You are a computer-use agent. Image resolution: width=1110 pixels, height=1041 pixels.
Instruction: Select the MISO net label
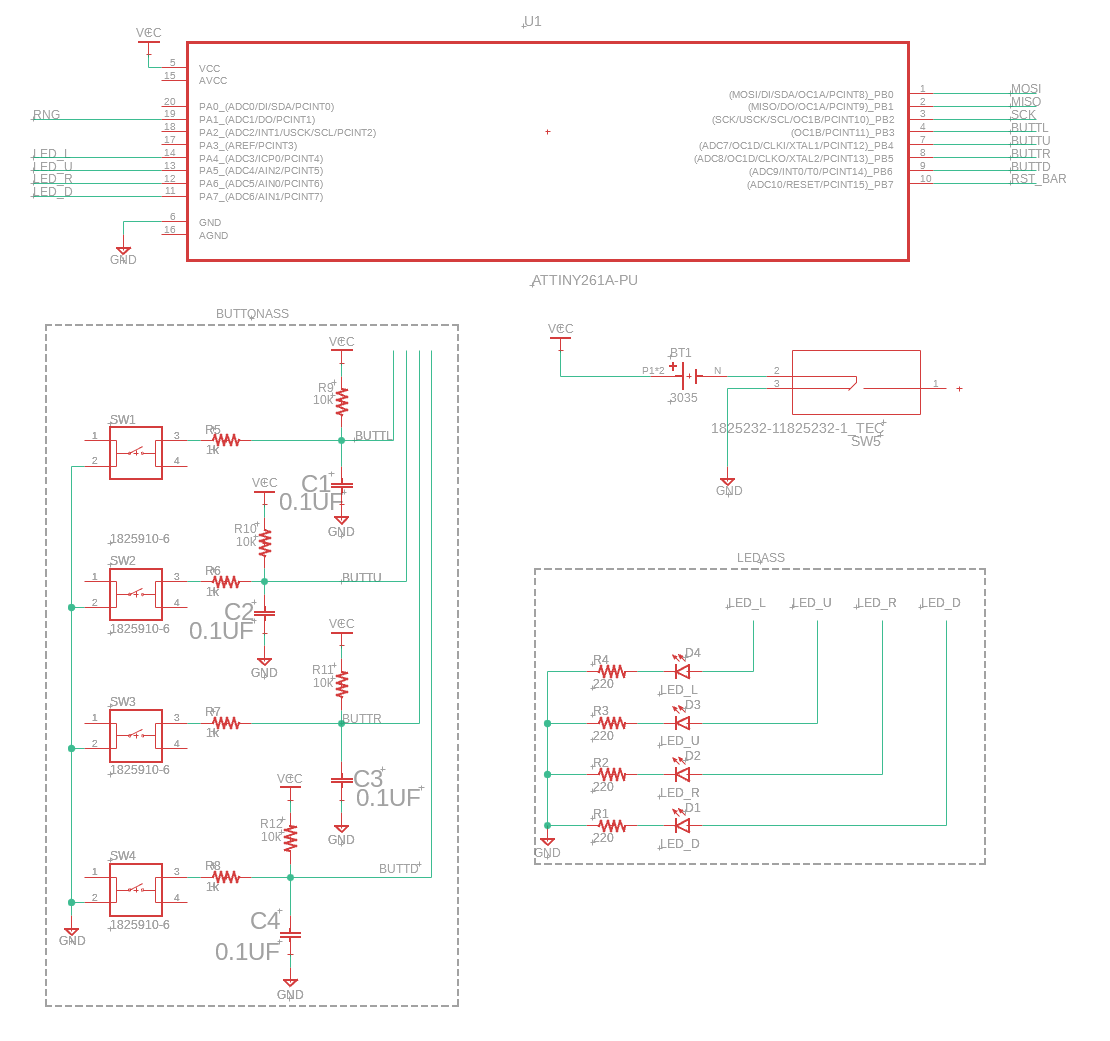1026,101
